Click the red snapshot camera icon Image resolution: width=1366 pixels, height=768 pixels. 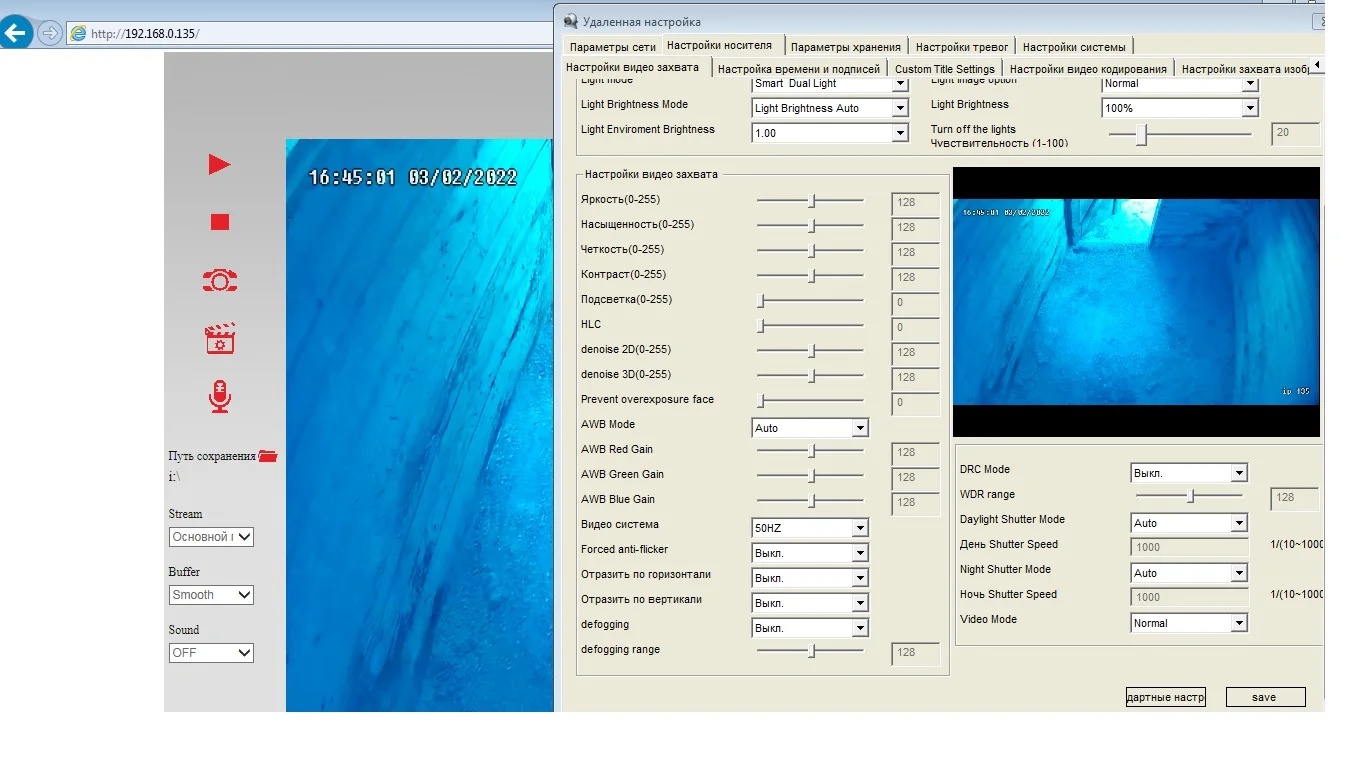[x=220, y=281]
